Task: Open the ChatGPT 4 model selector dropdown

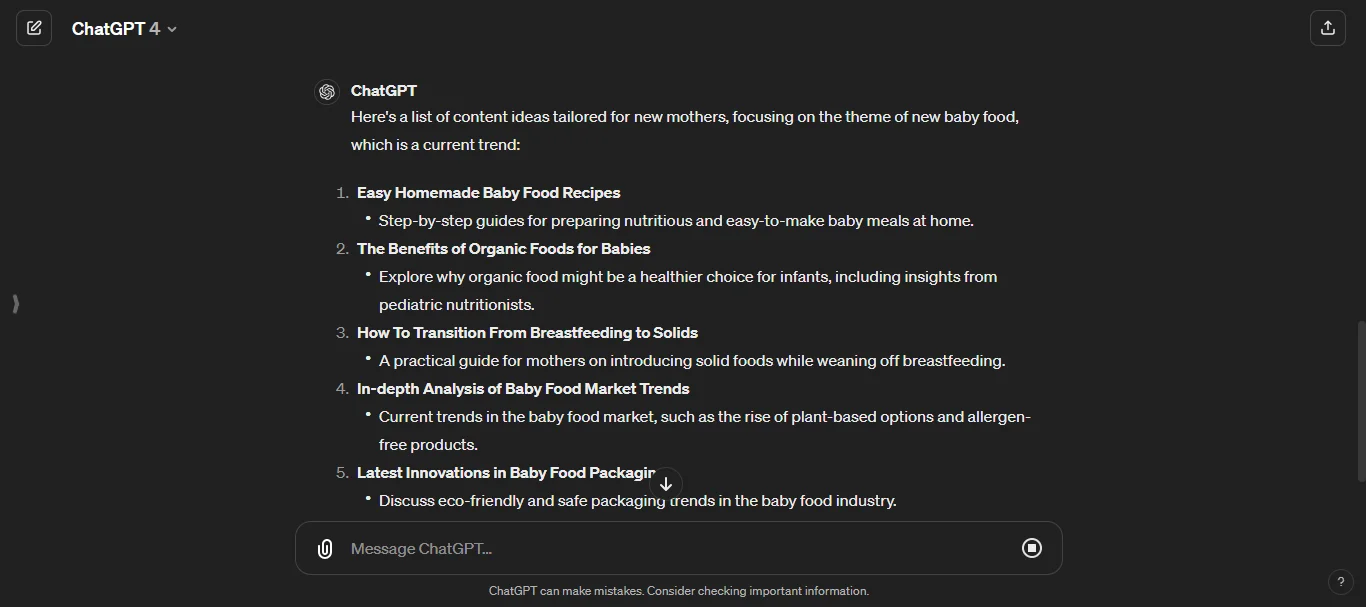Action: tap(125, 28)
